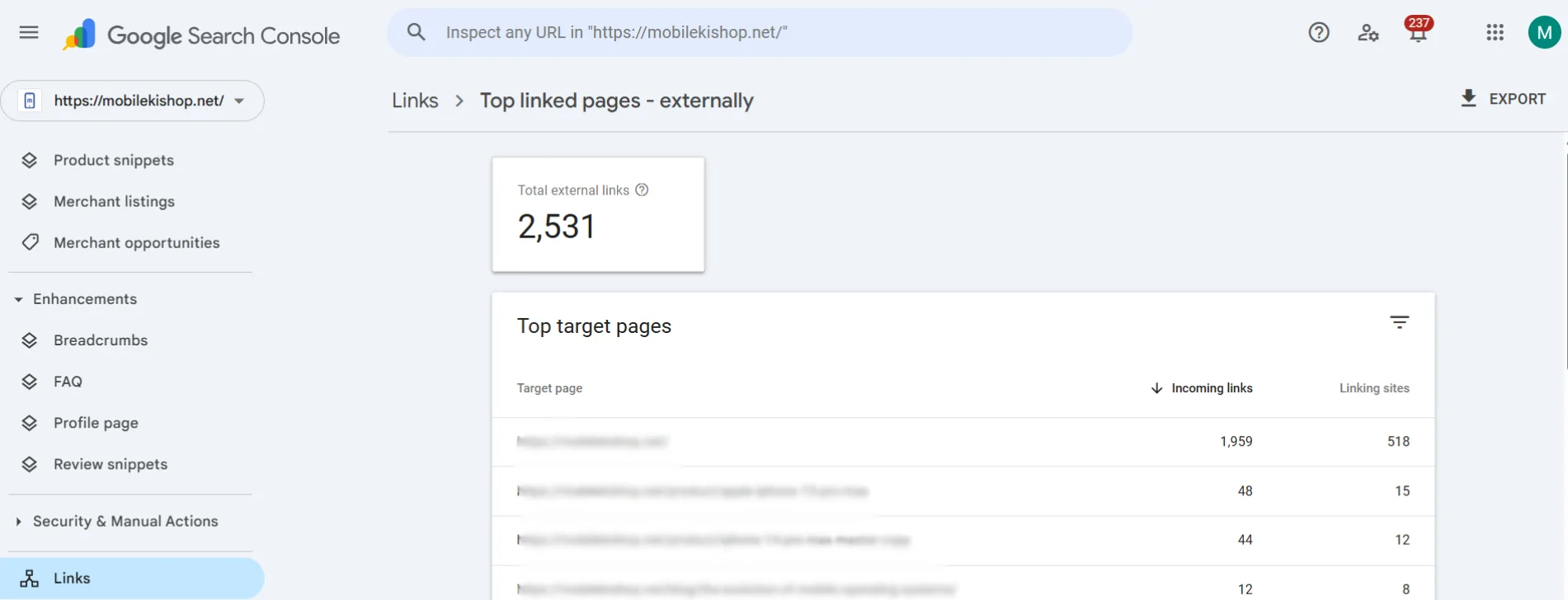1568x600 pixels.
Task: Navigate back via Links breadcrumb
Action: pos(415,100)
